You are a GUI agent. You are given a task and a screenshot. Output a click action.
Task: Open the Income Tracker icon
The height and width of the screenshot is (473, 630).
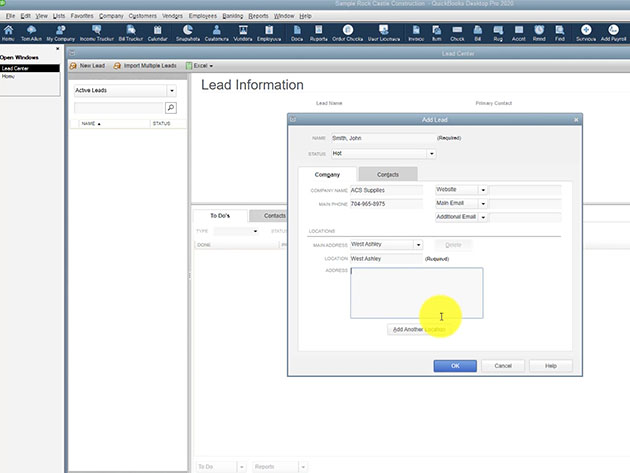pyautogui.click(x=96, y=33)
